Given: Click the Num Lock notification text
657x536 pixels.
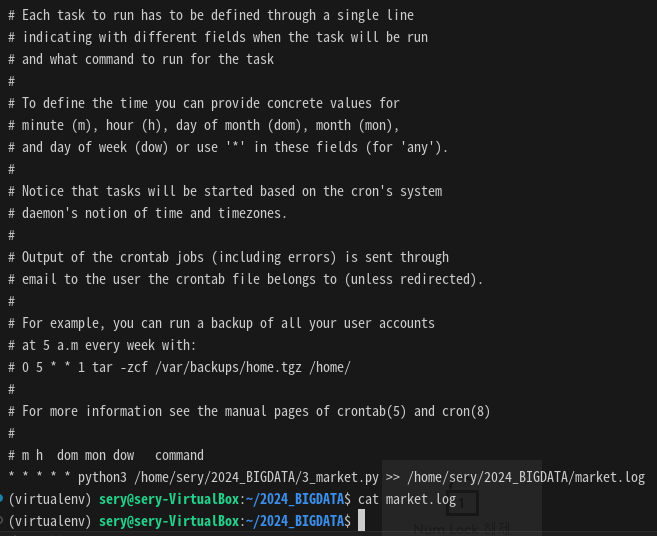Looking at the screenshot, I should coord(461,527).
